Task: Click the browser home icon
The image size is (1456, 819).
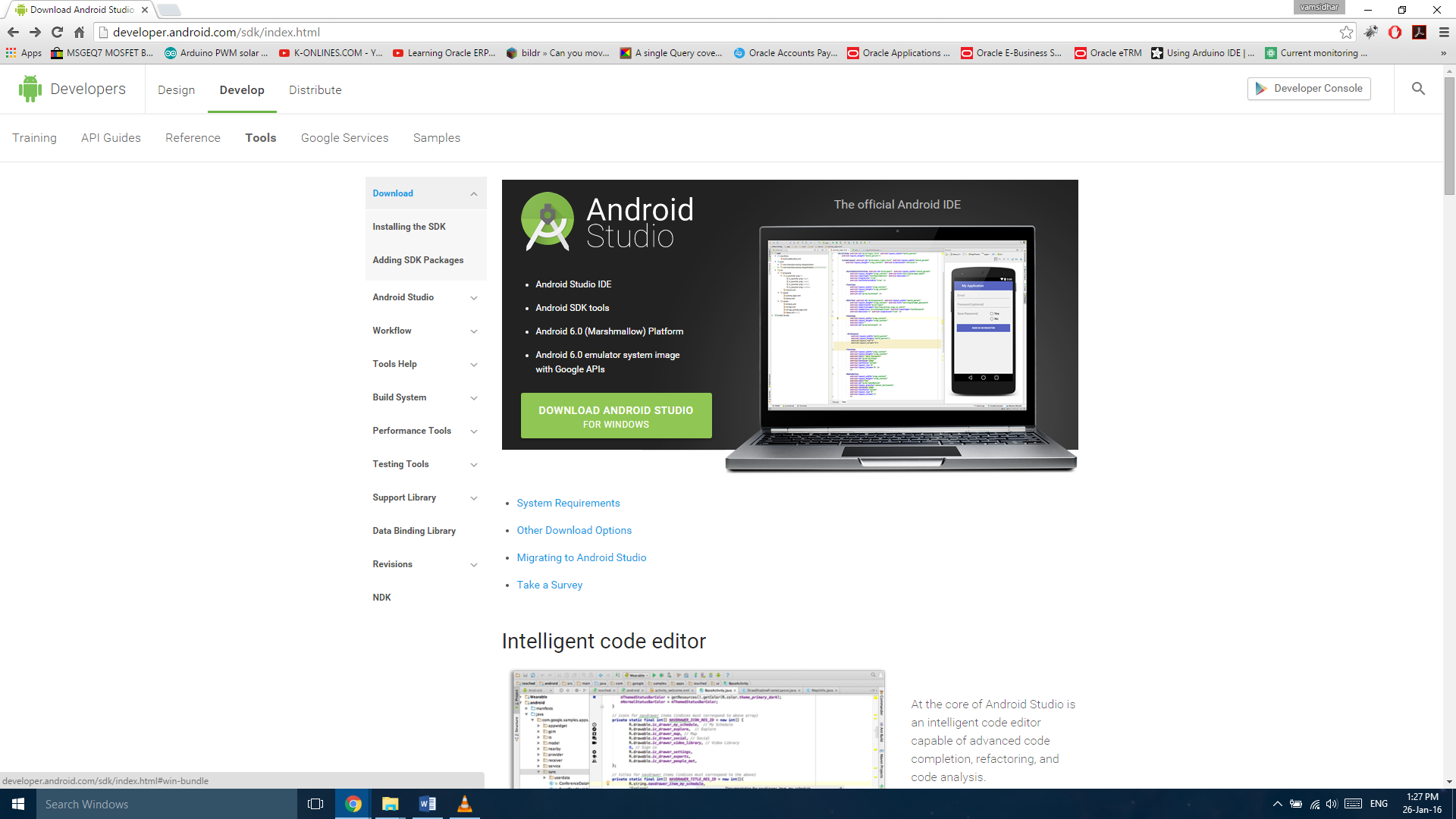Action: (79, 32)
